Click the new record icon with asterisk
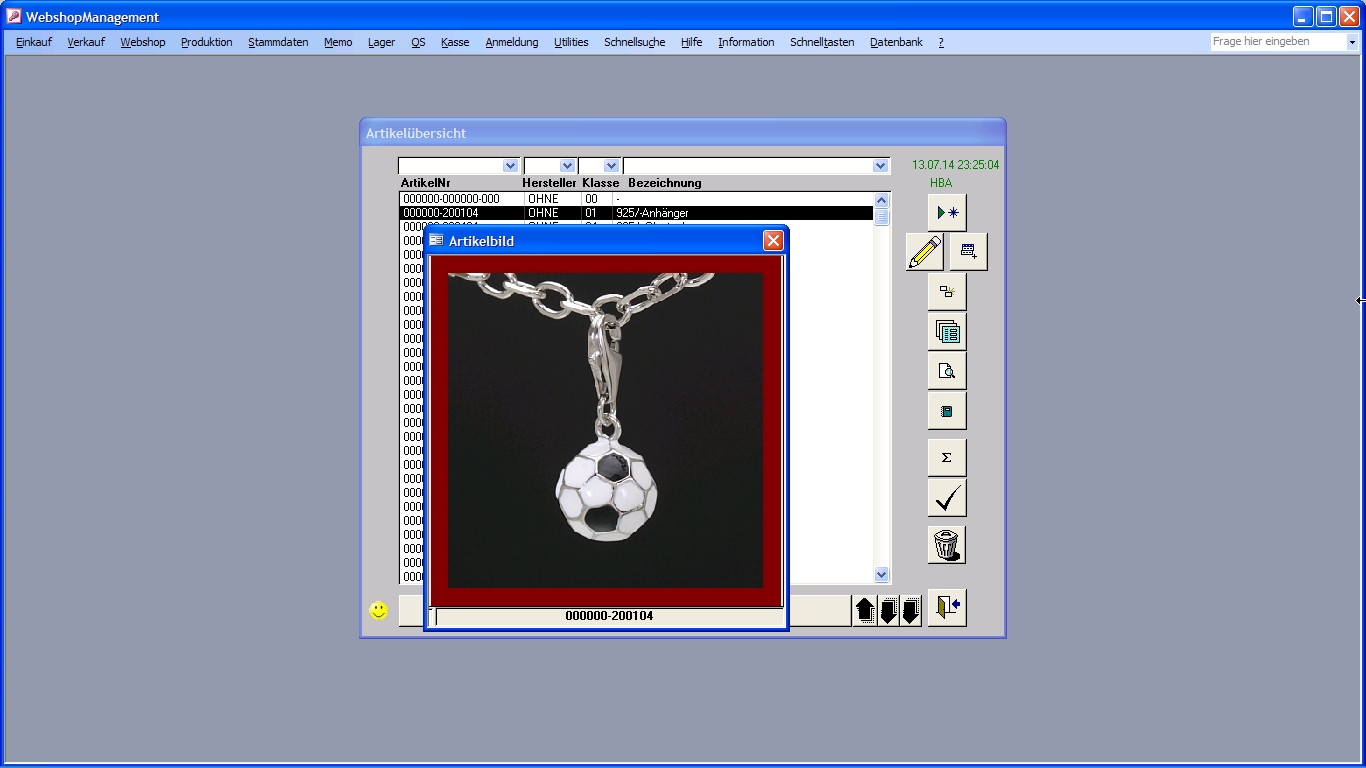 point(946,213)
